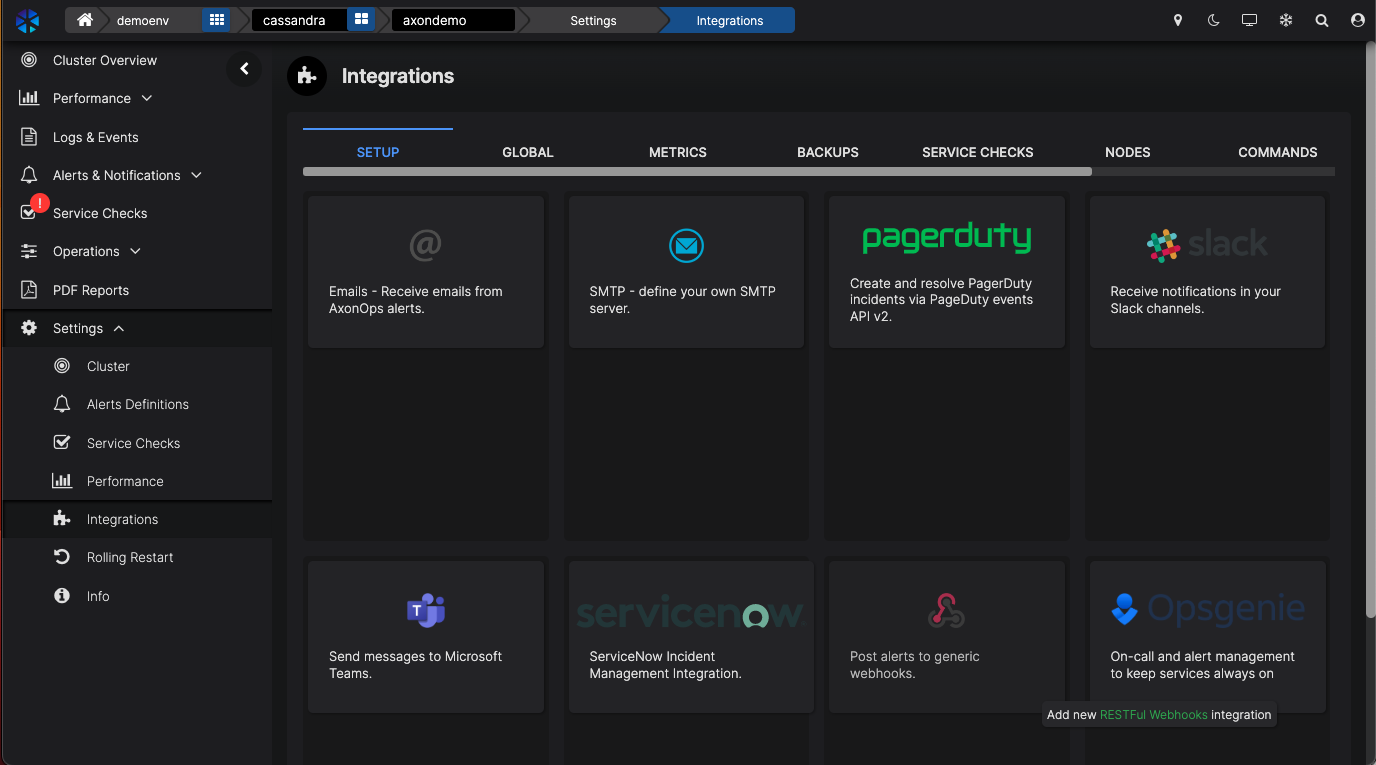The height and width of the screenshot is (765, 1376).
Task: Click the snowflake icon in top bar
Action: coord(1286,20)
